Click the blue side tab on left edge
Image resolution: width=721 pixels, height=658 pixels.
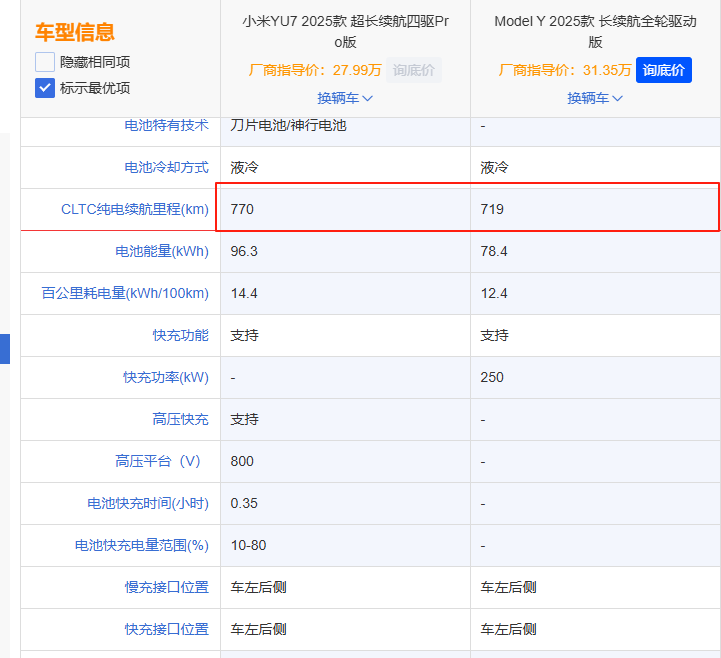[5, 349]
